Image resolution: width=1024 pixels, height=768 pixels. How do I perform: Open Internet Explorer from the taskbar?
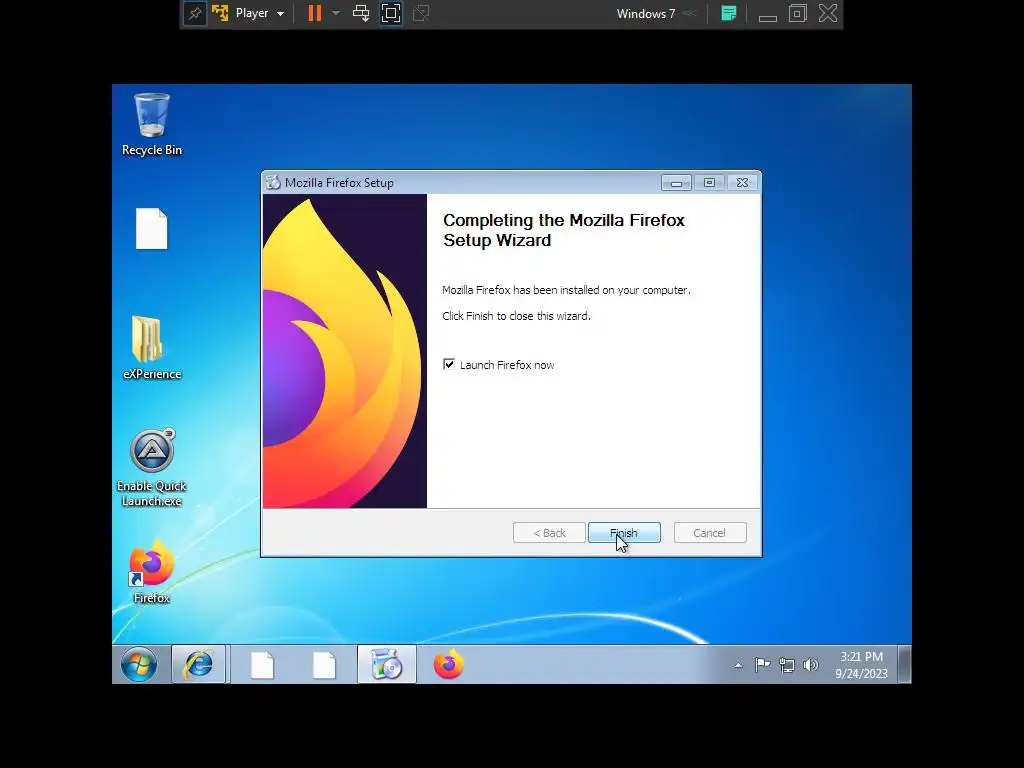[x=199, y=665]
